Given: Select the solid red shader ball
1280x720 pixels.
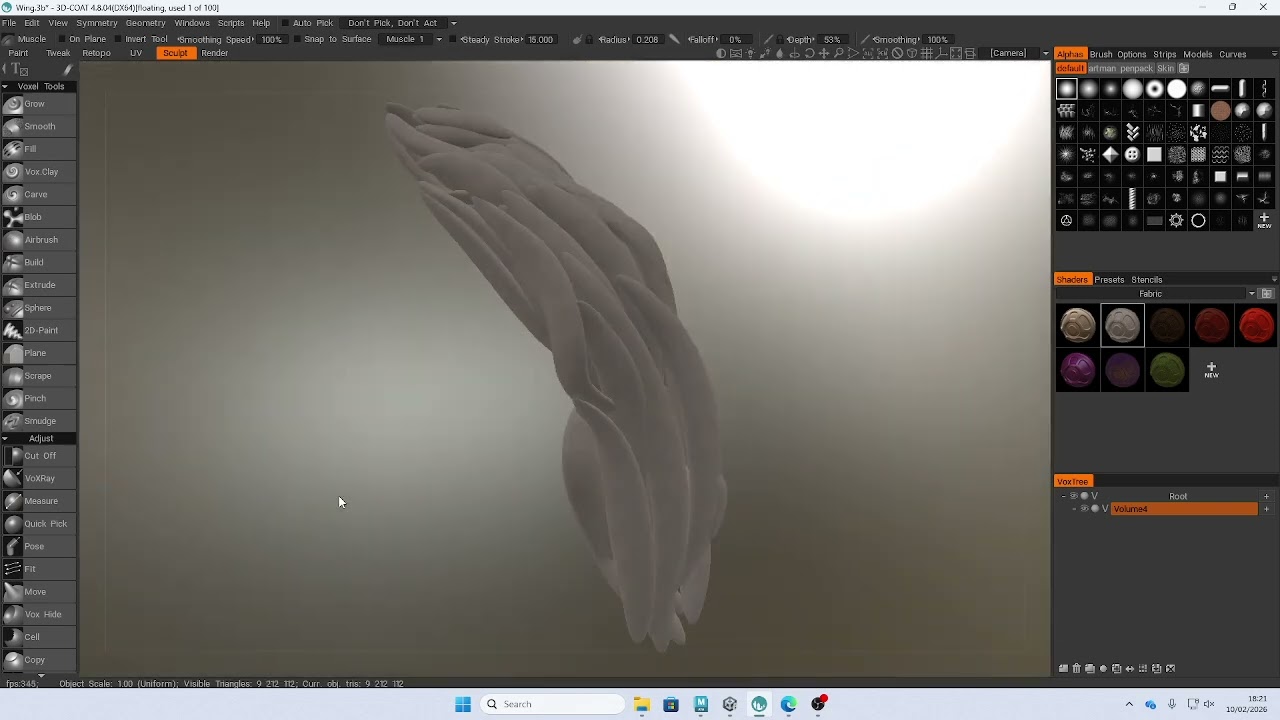Looking at the screenshot, I should coord(1256,326).
